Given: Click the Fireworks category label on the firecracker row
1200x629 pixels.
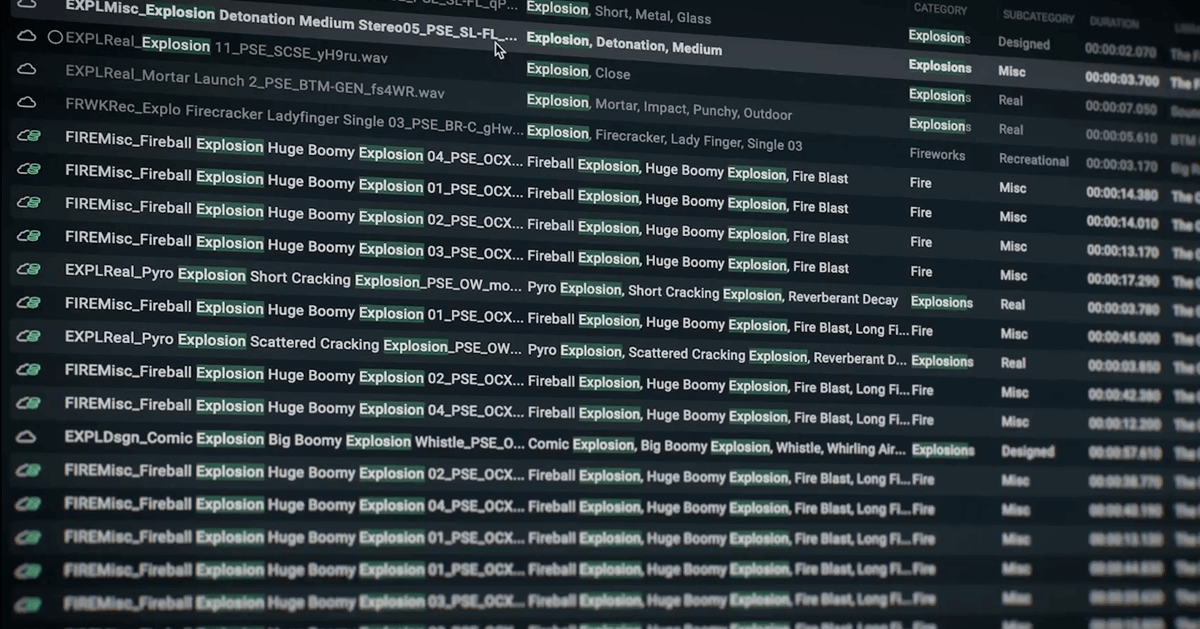Looking at the screenshot, I should [940, 155].
